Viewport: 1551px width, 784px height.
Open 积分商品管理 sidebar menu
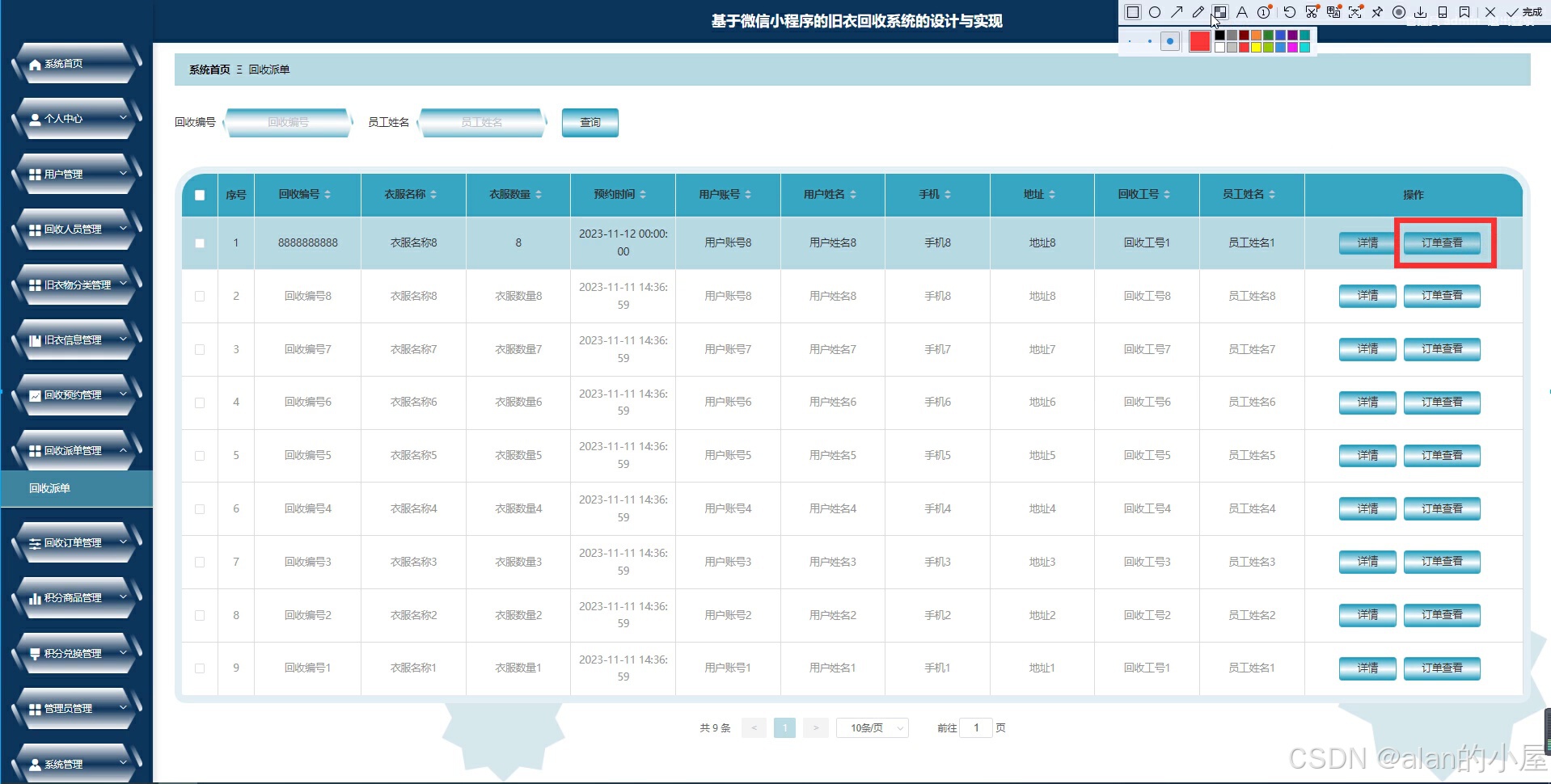tap(77, 598)
